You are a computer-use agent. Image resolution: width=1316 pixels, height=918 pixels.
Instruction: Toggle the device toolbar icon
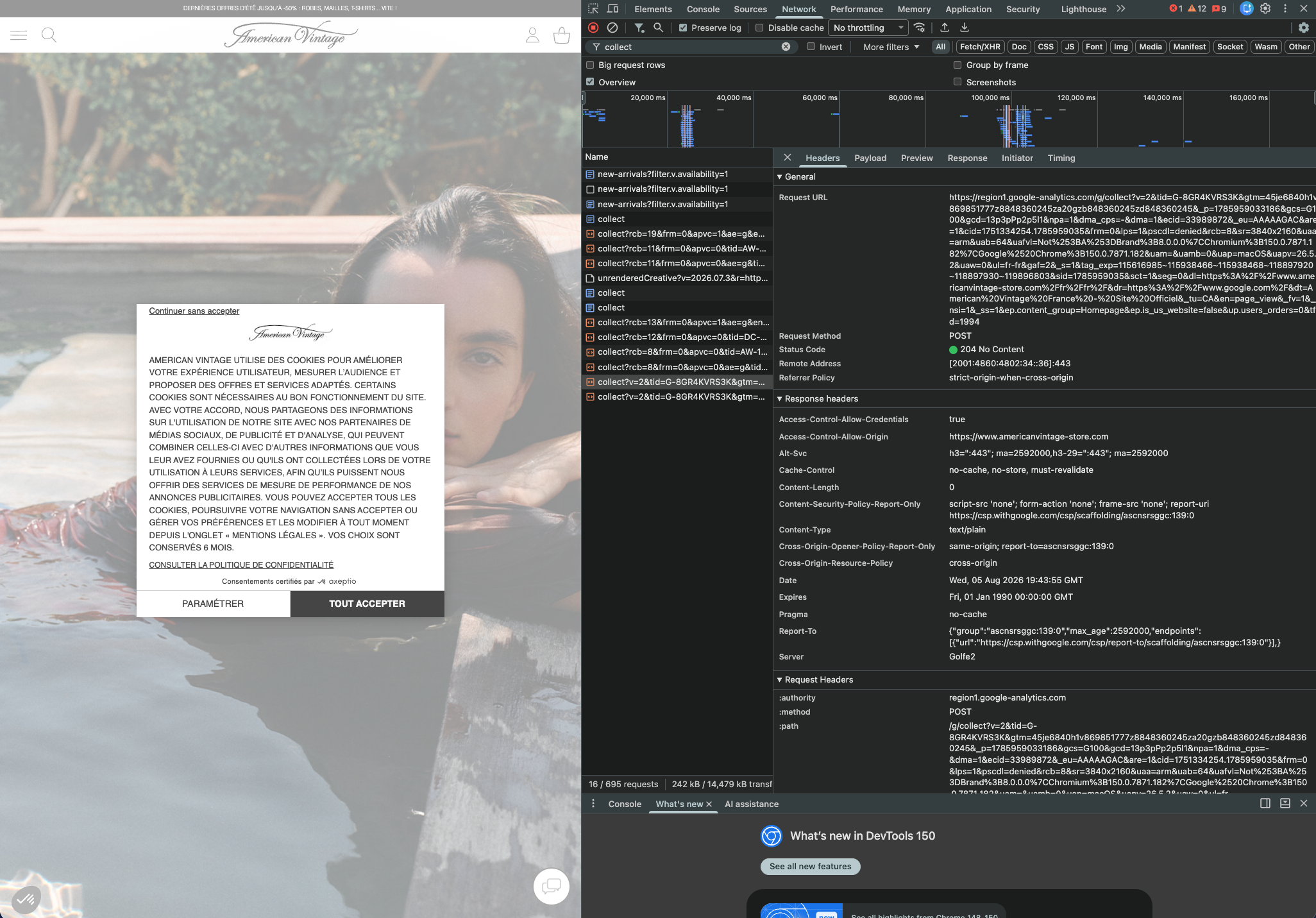pyautogui.click(x=612, y=9)
